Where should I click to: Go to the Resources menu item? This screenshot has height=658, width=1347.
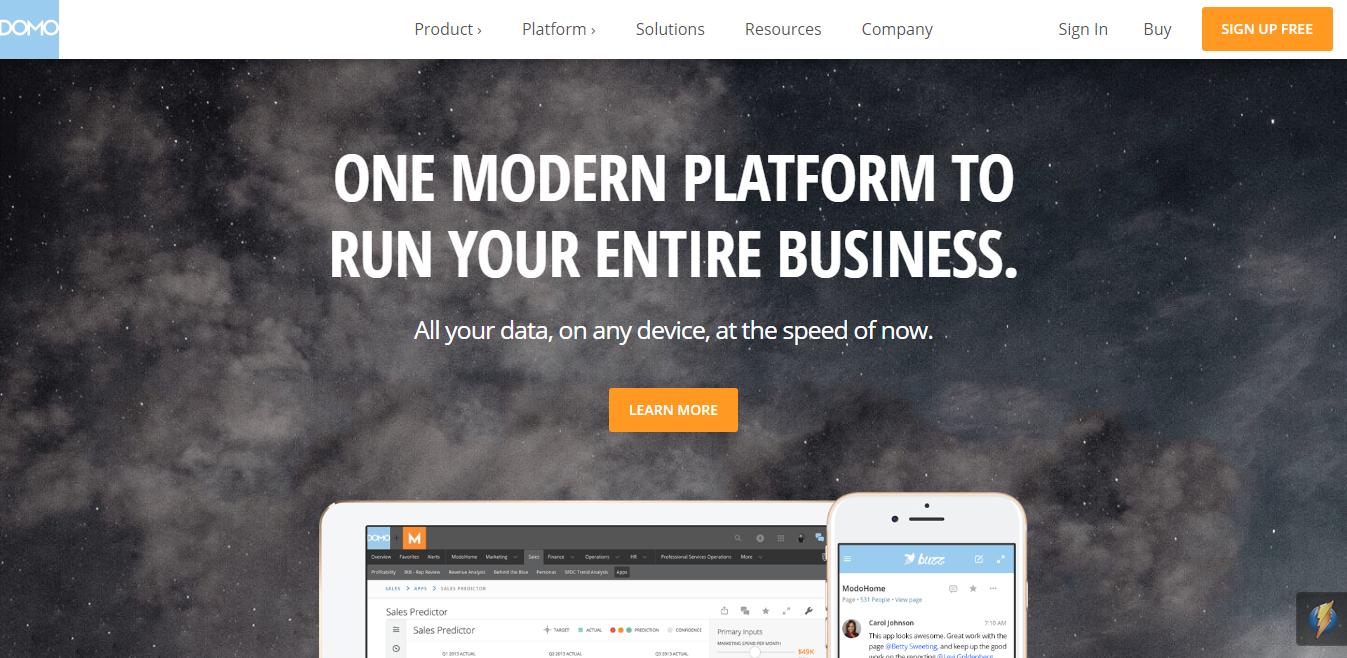[x=783, y=29]
